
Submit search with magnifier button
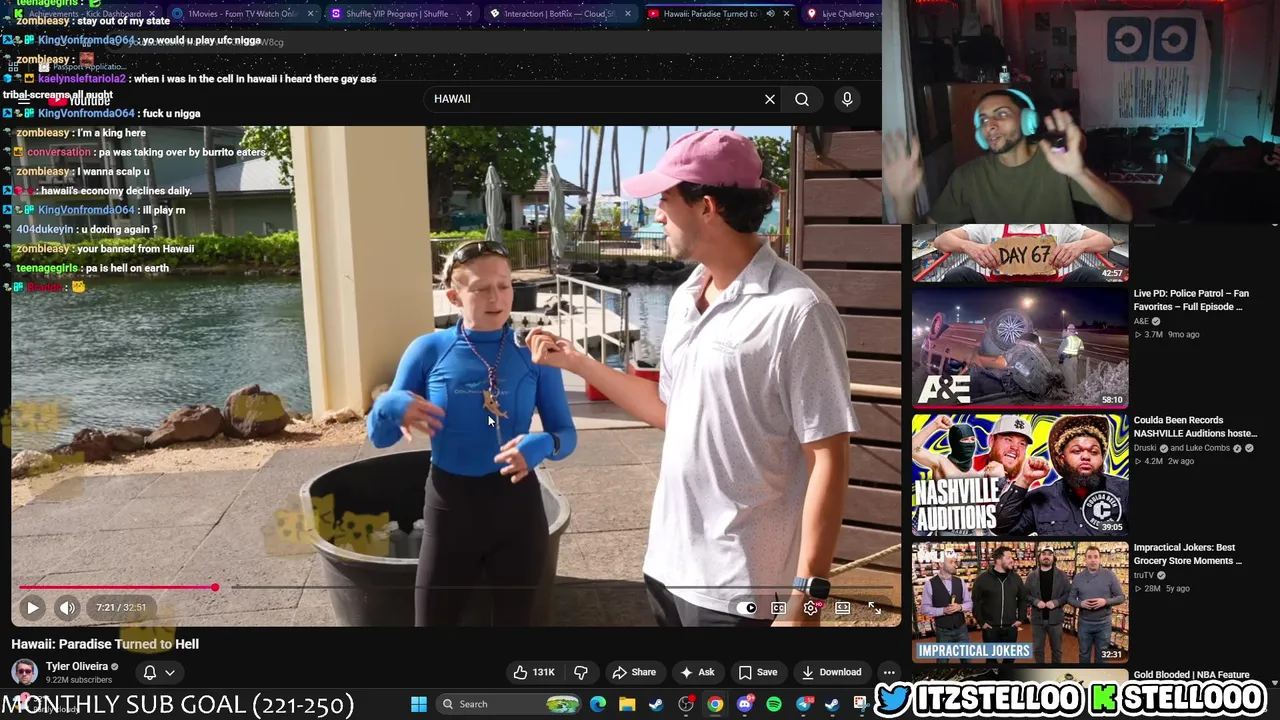click(802, 99)
